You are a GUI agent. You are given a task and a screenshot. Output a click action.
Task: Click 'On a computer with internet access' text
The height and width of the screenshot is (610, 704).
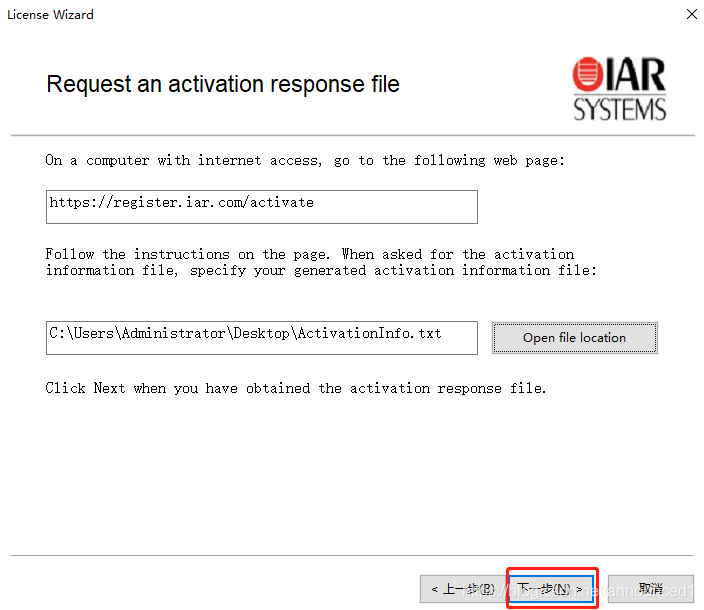(305, 160)
